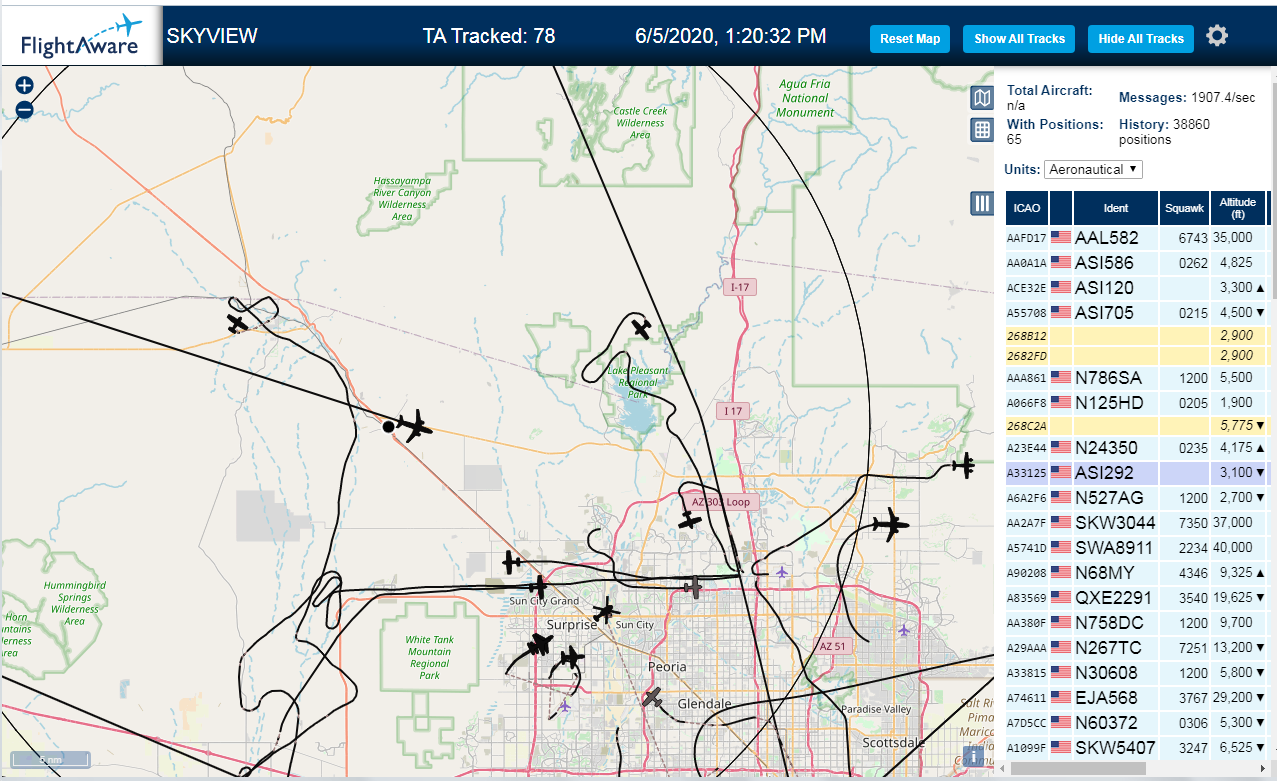
Task: Select the ASI586 aircraft row
Action: [1139, 263]
